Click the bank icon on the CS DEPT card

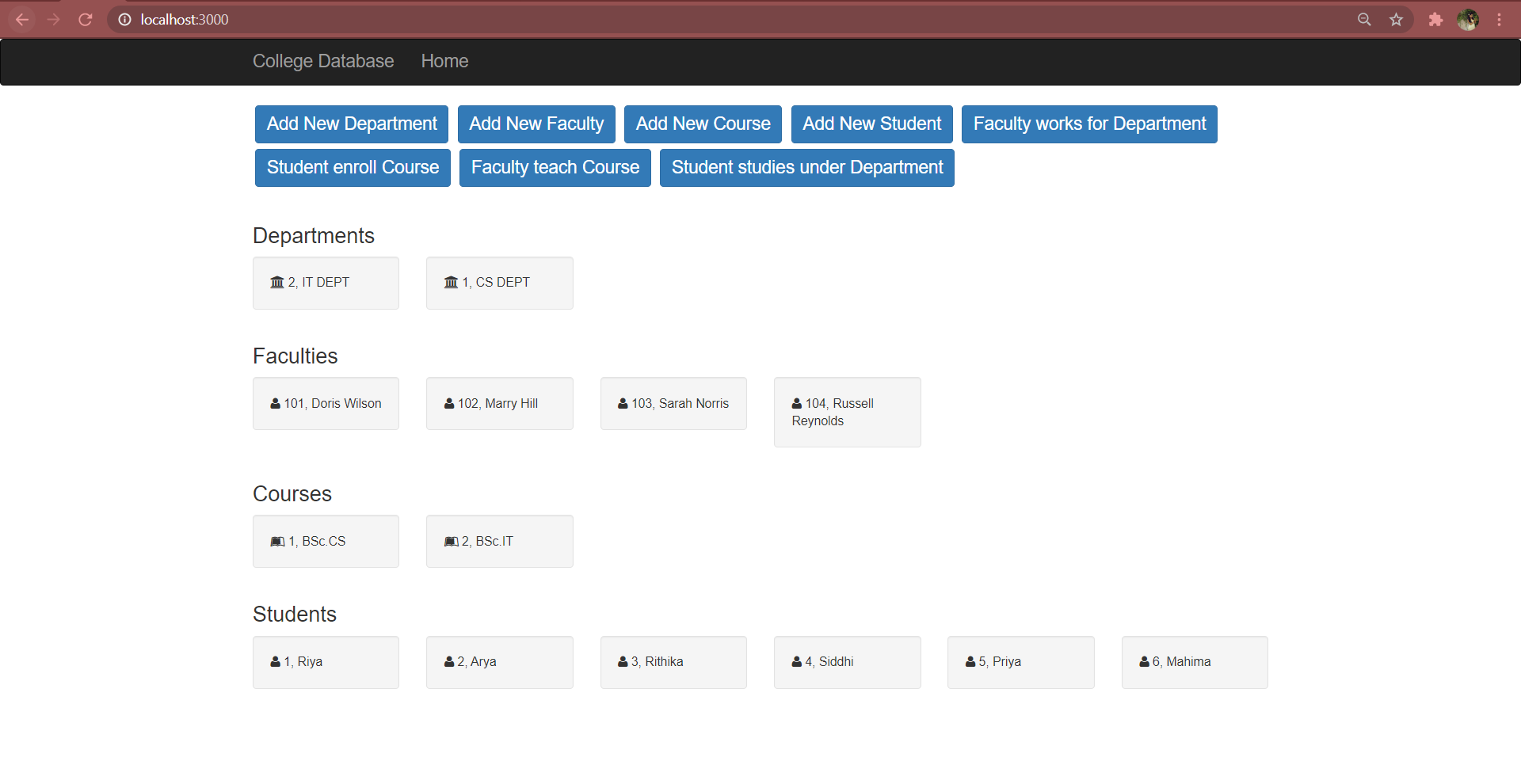click(x=452, y=282)
